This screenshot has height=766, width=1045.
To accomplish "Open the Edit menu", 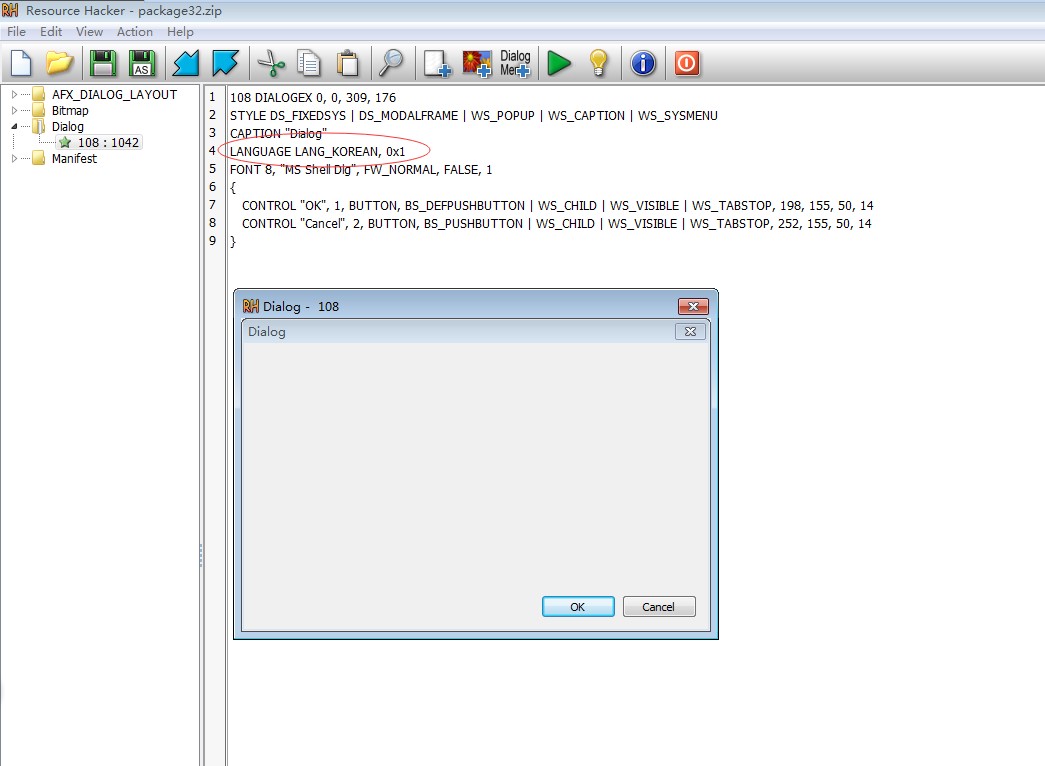I will tap(51, 31).
